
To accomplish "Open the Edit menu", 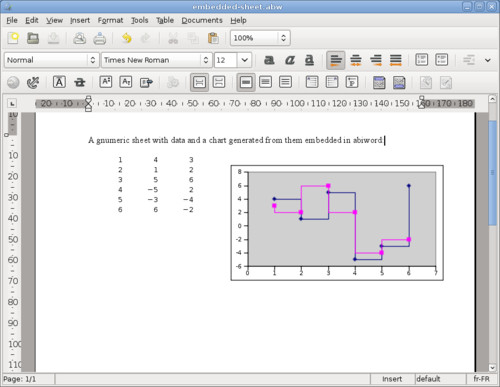I will [32, 20].
